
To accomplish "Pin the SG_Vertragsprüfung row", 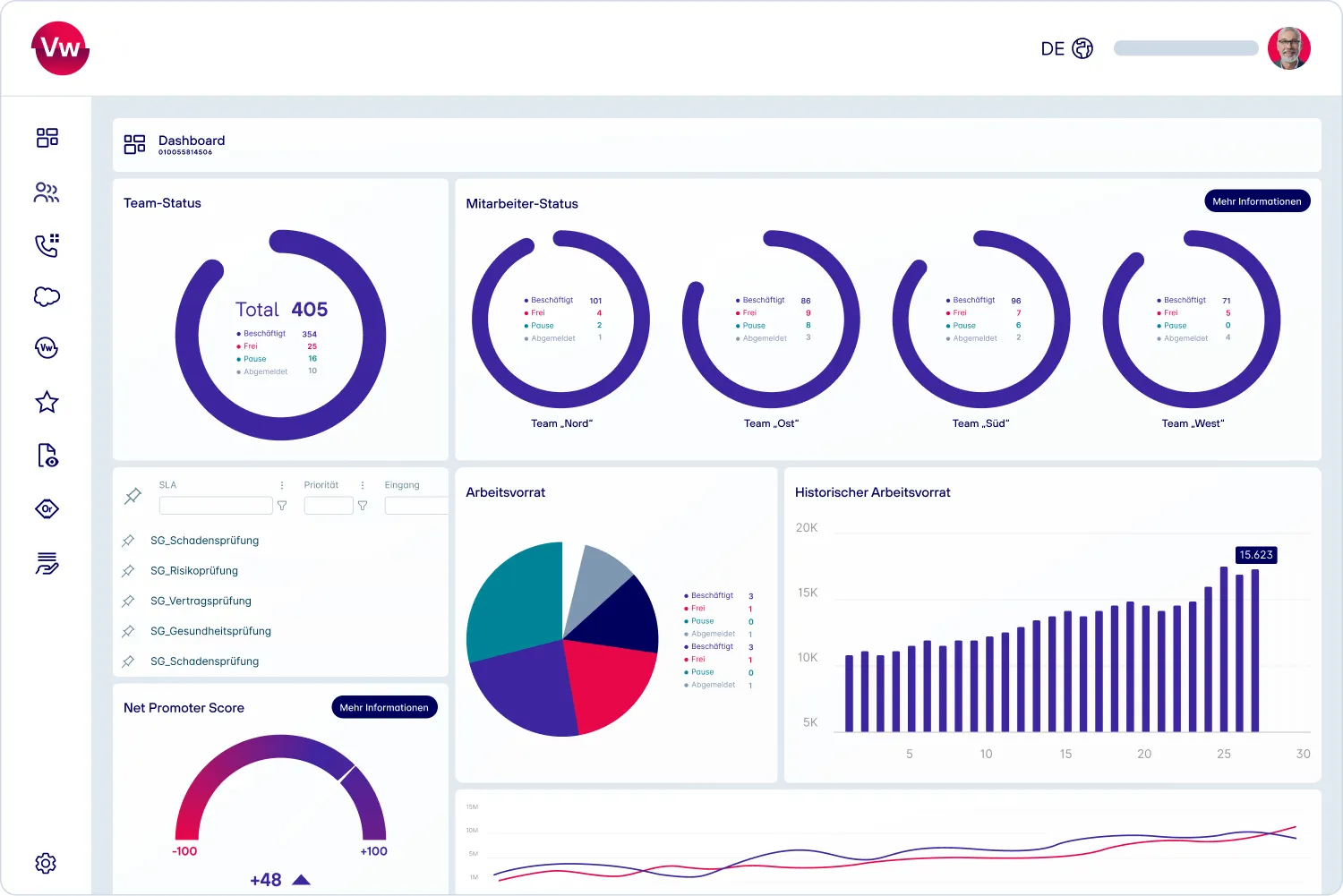I will [128, 602].
